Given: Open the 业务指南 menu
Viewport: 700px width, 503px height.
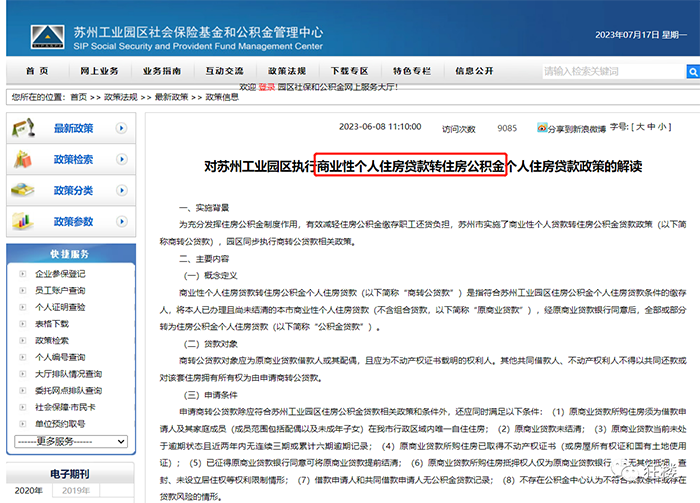Looking at the screenshot, I should coord(162,71).
